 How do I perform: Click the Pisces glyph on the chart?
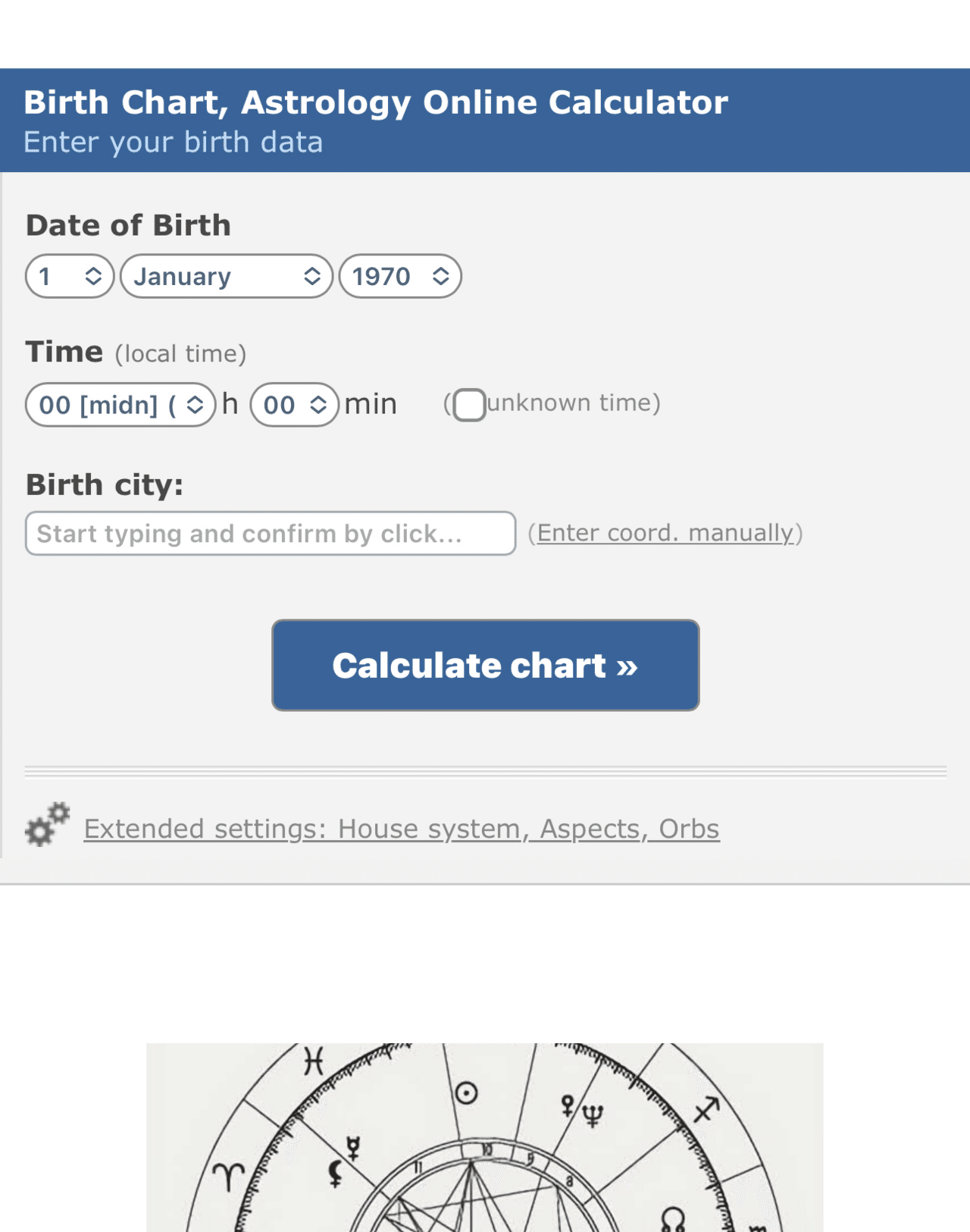tap(313, 1060)
